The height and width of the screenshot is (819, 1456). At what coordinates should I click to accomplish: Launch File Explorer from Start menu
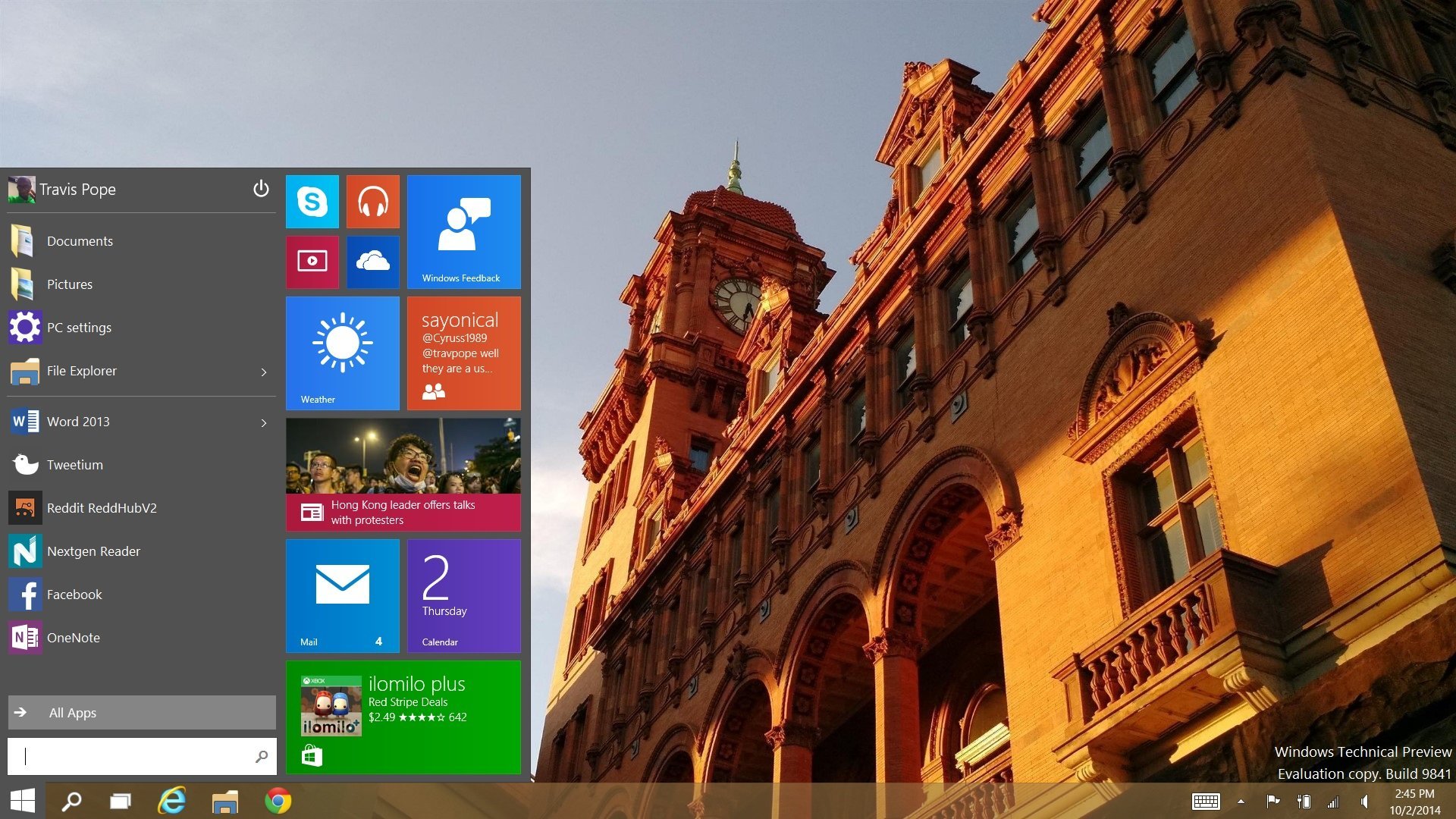[x=129, y=371]
